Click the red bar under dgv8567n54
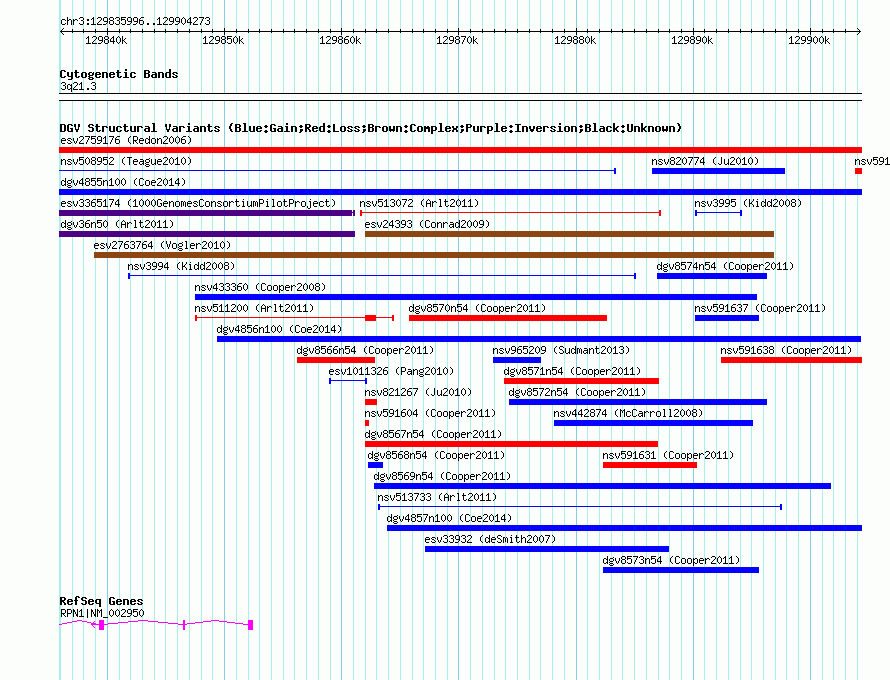 [x=511, y=444]
